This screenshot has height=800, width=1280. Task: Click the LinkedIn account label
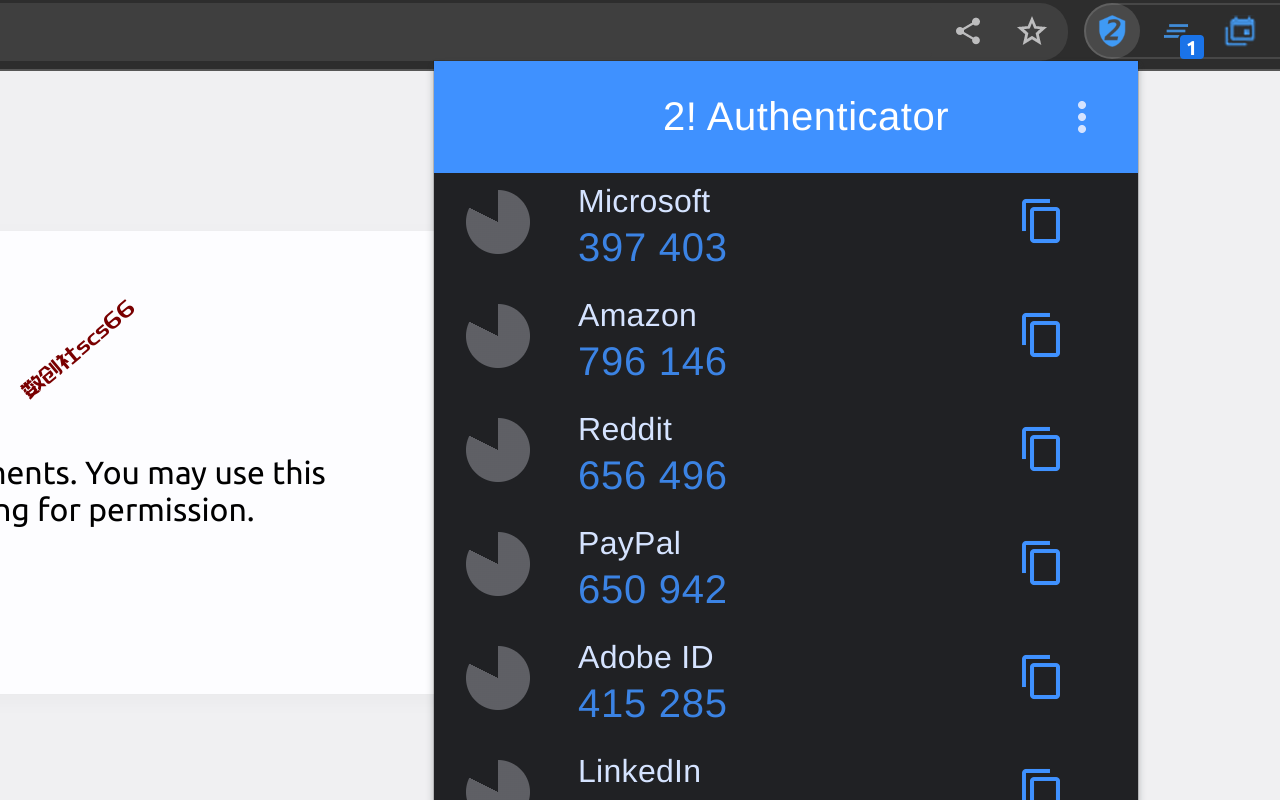pos(639,771)
